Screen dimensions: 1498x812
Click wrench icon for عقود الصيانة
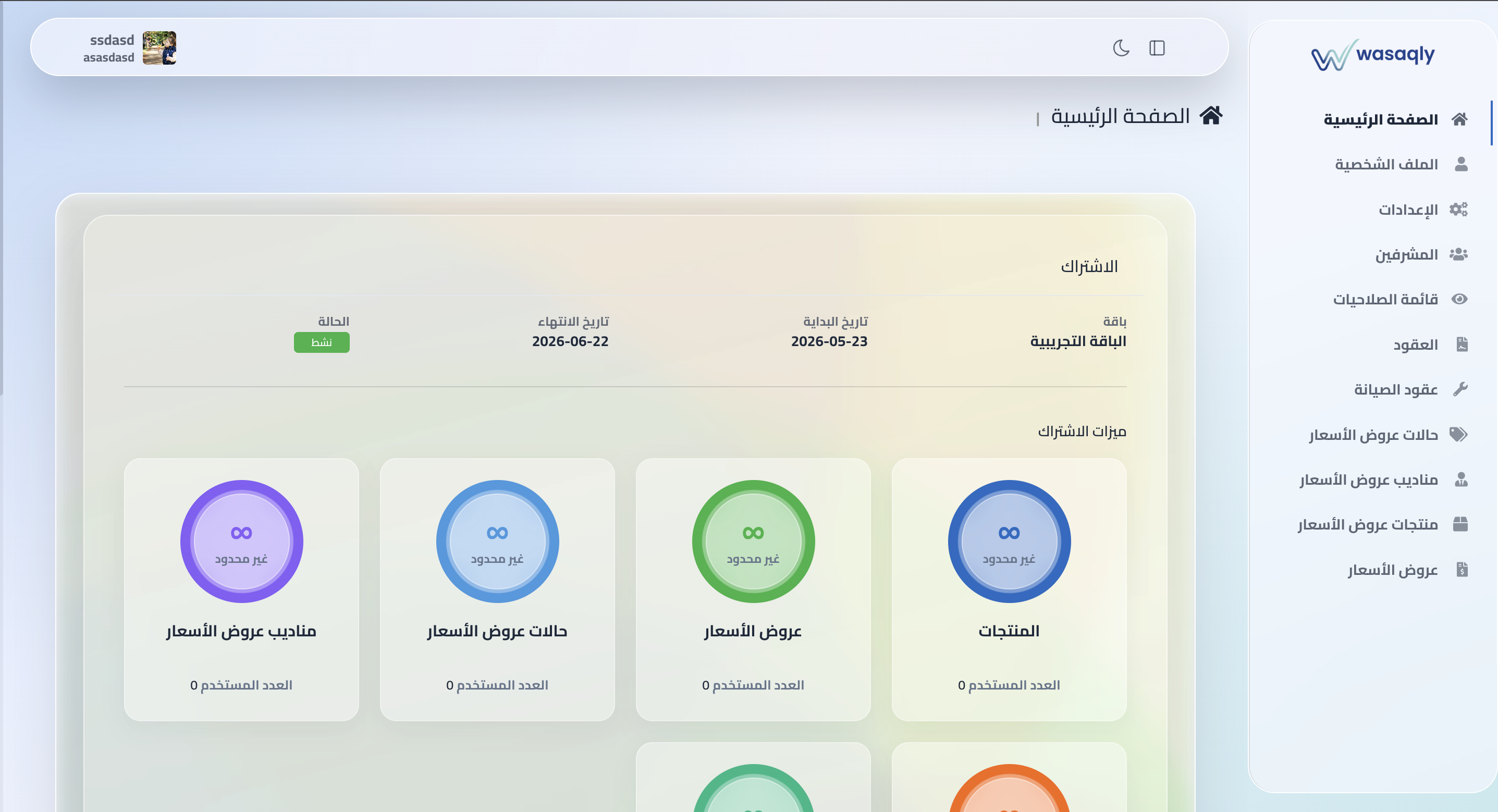point(1460,389)
